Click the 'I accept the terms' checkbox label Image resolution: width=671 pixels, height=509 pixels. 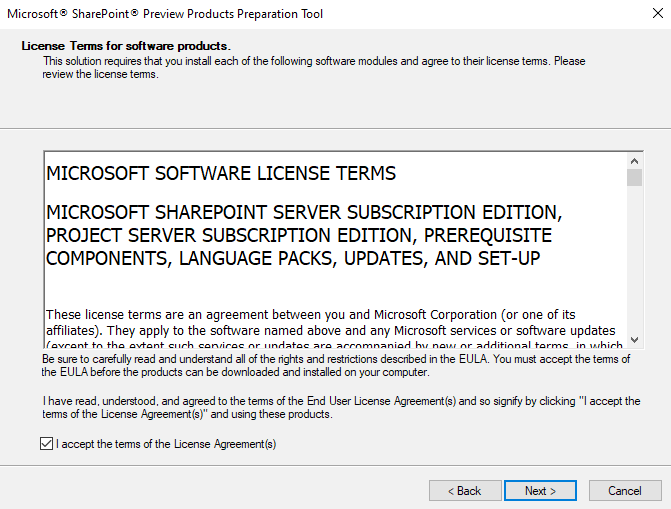tap(166, 444)
